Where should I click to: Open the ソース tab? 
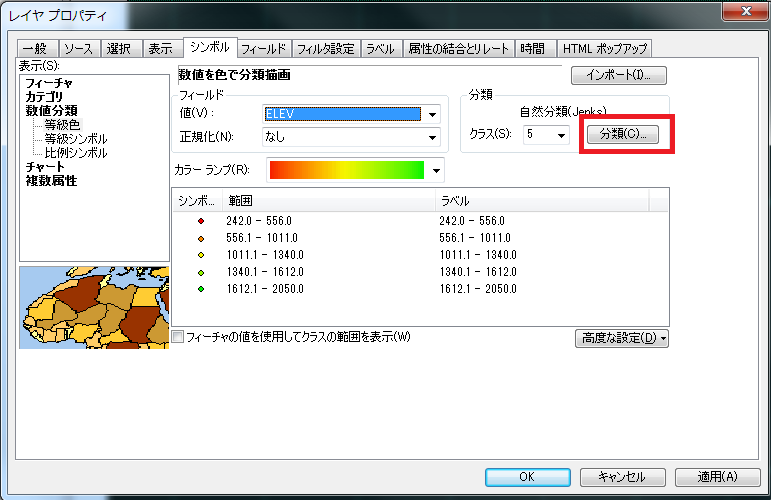point(79,48)
